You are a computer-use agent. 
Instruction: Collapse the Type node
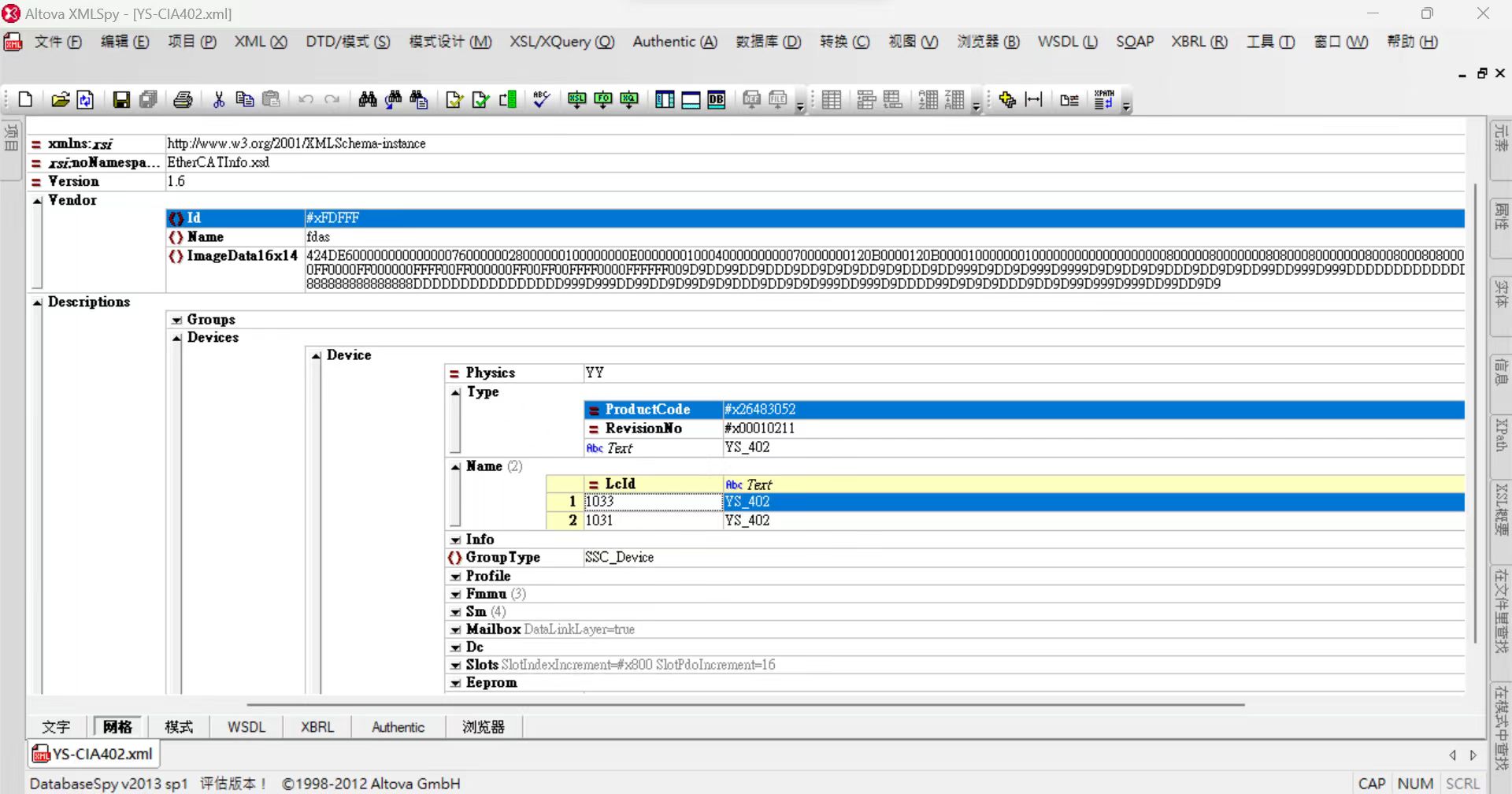(x=455, y=392)
